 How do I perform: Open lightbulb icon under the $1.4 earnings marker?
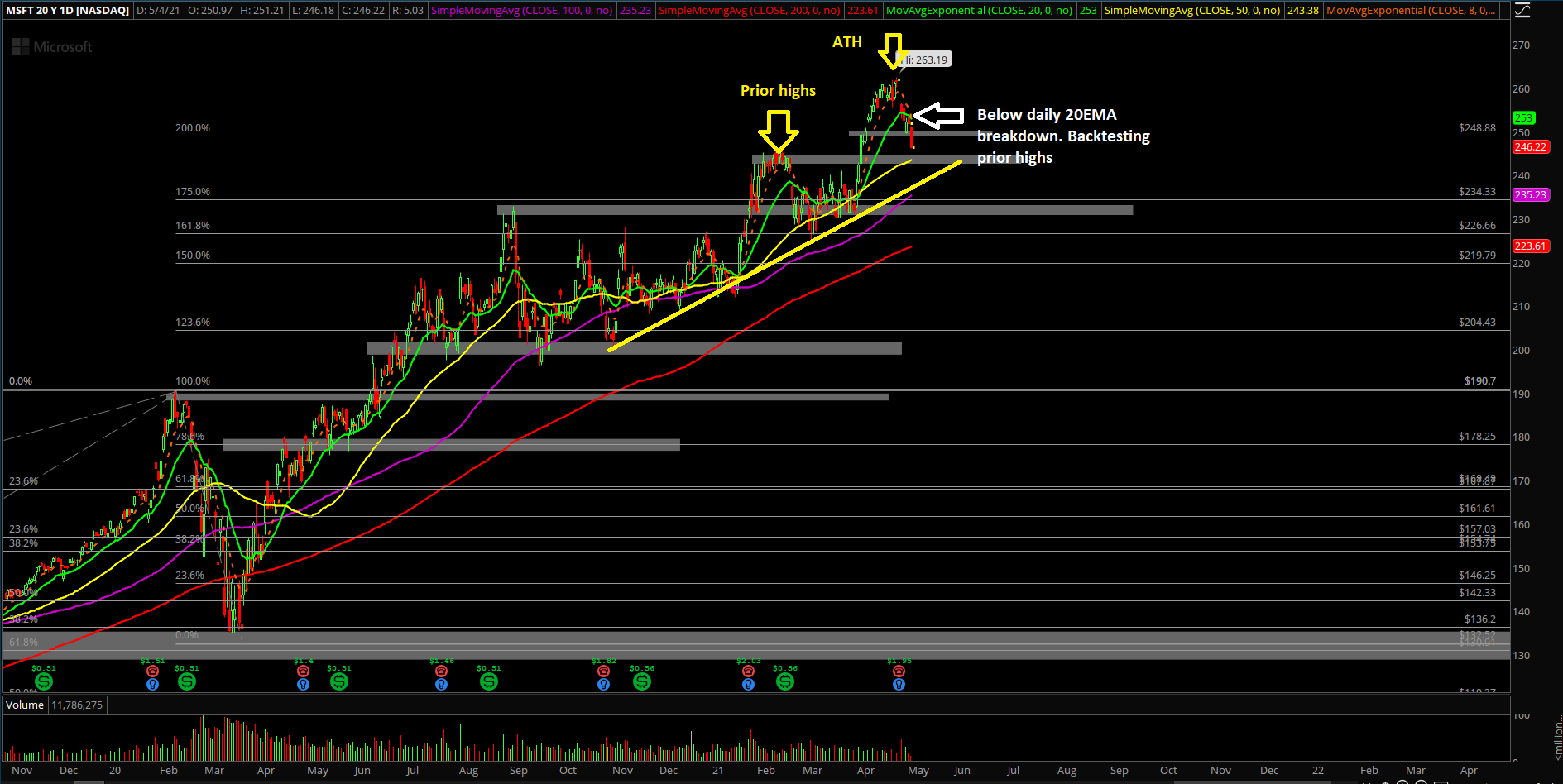coord(304,685)
